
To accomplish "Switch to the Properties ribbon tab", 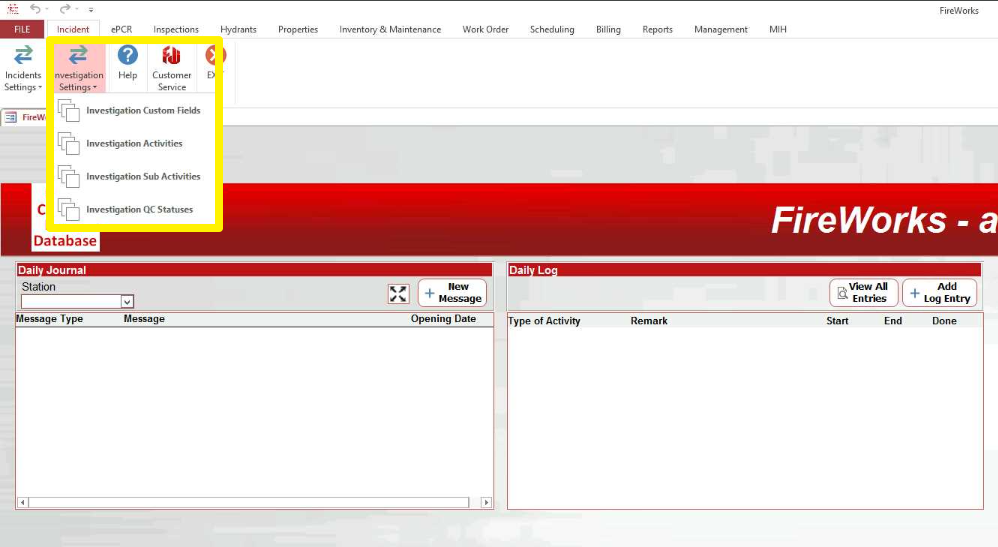I will (298, 29).
